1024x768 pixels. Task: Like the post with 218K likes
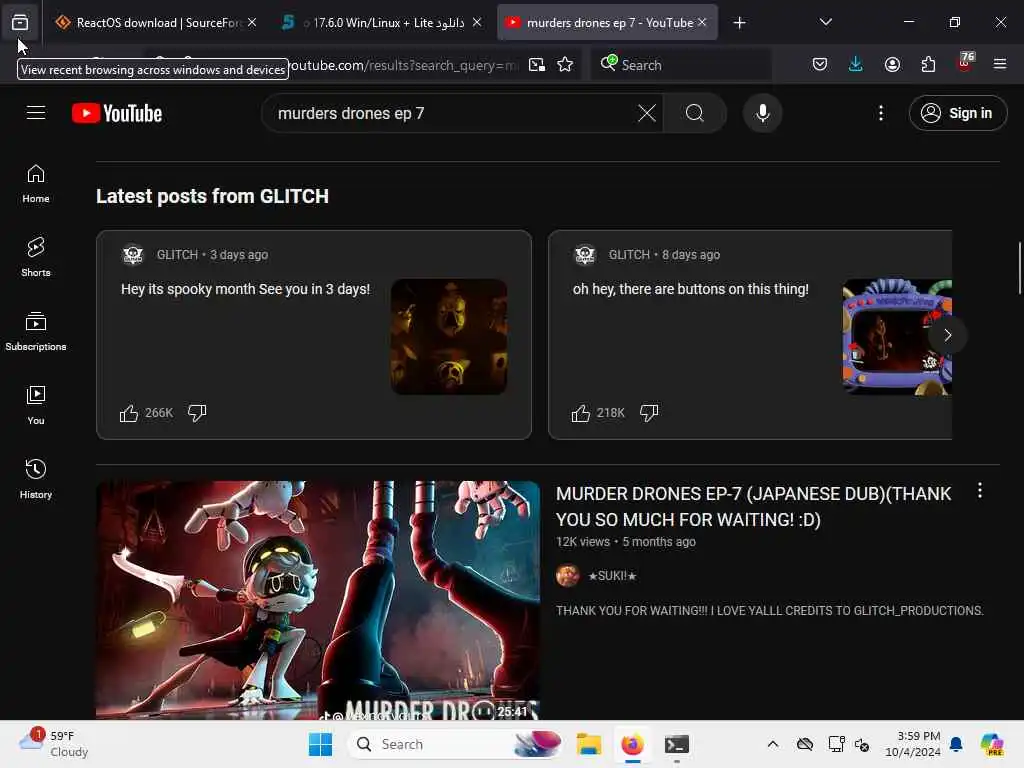(x=581, y=413)
